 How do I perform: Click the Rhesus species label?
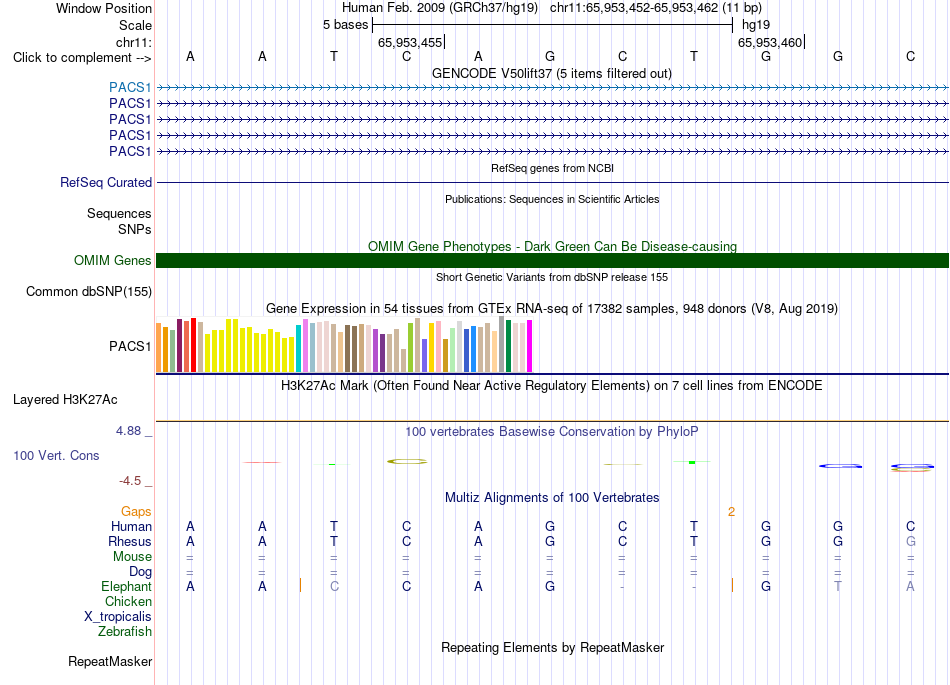coord(130,541)
